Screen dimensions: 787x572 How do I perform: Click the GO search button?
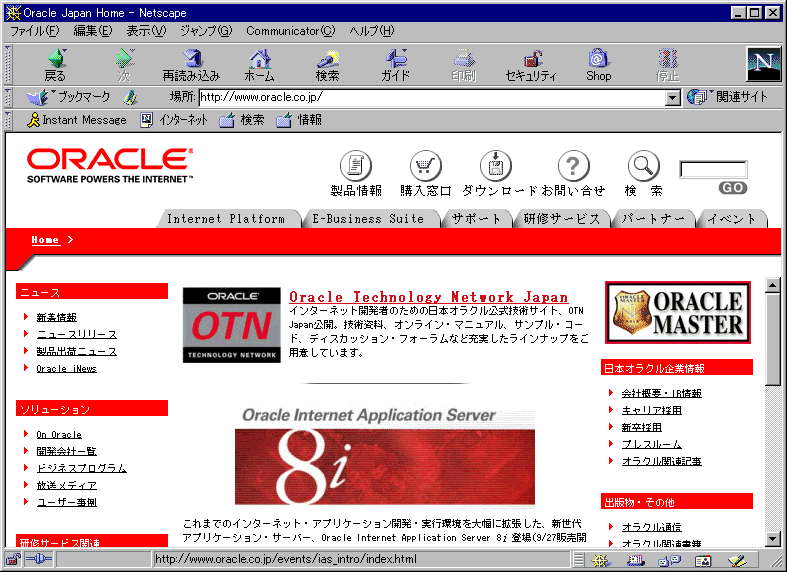click(733, 188)
